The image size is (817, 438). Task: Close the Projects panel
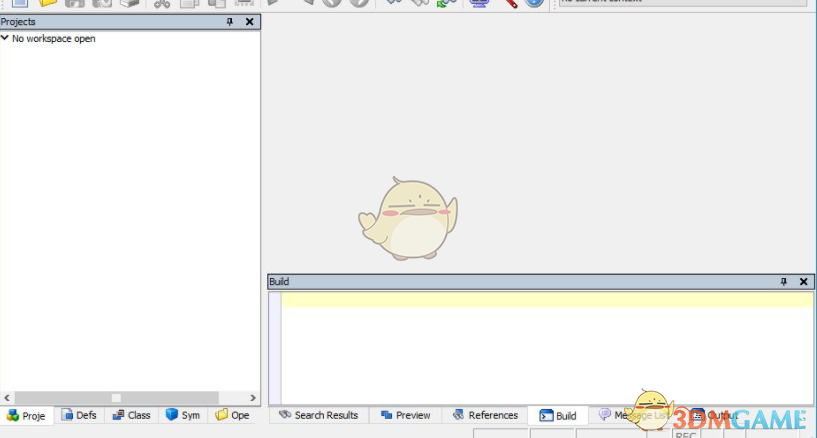(x=250, y=21)
